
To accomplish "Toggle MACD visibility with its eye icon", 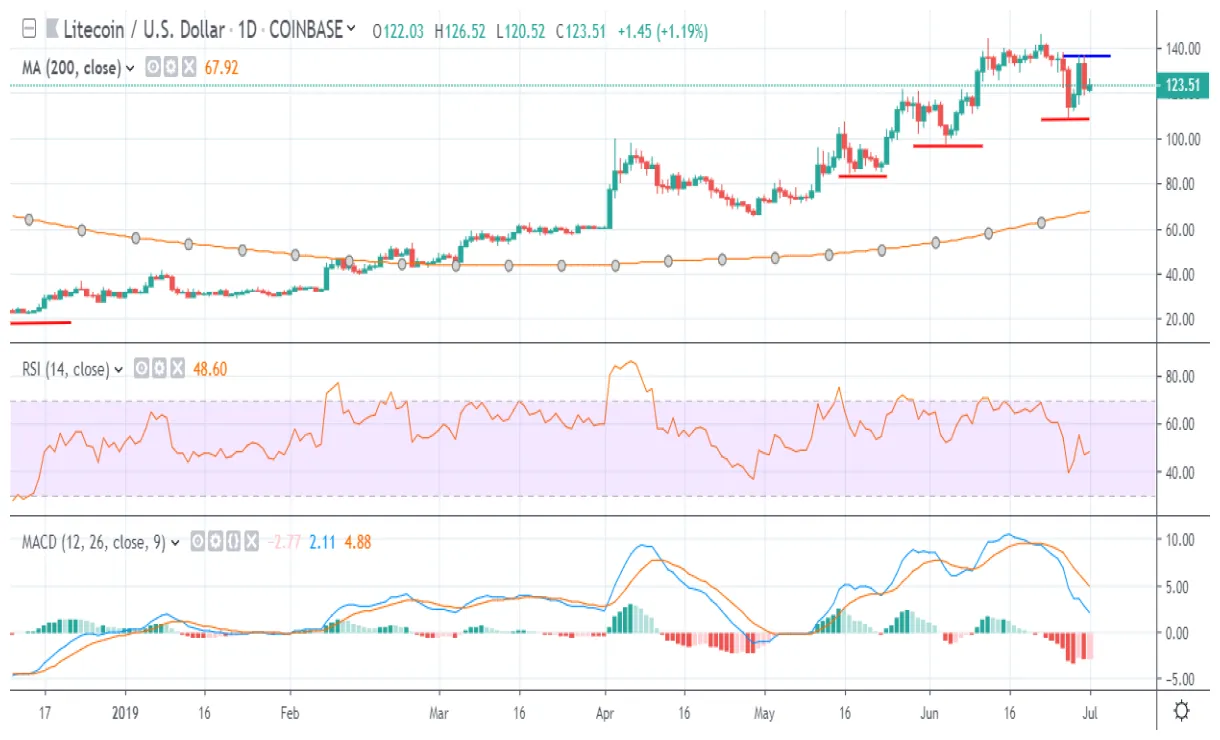I will click(198, 543).
